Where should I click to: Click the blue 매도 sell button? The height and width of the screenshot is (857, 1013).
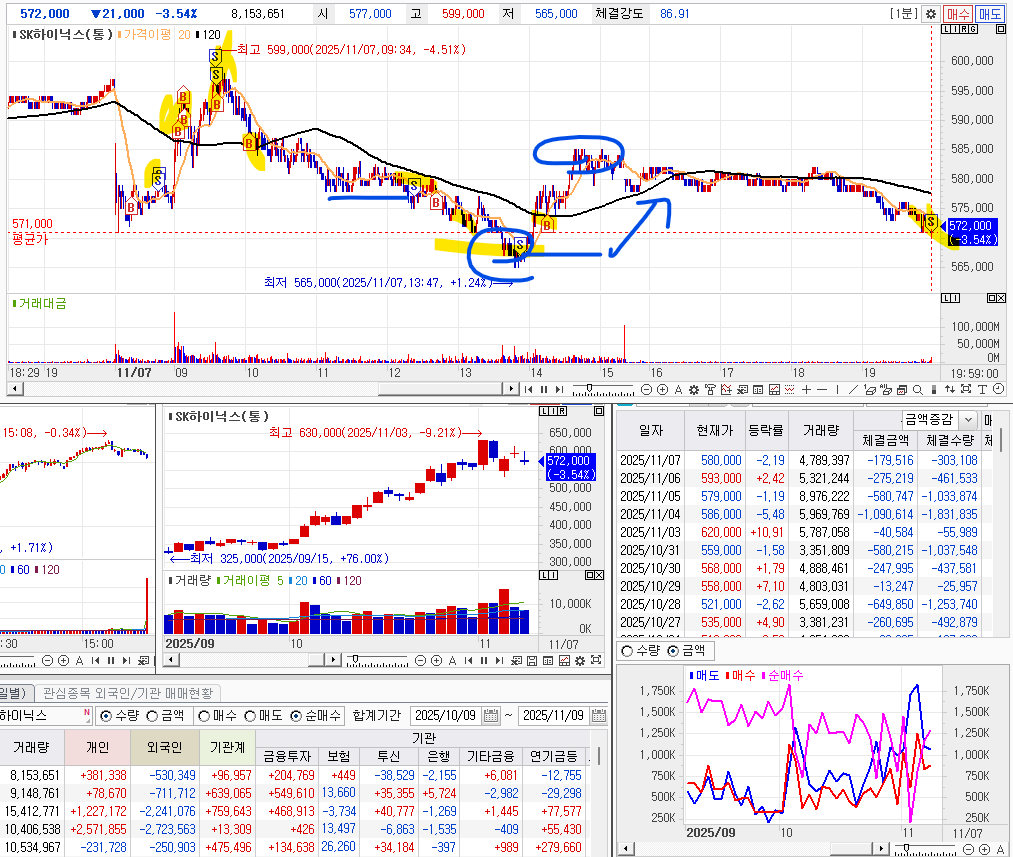tap(990, 14)
